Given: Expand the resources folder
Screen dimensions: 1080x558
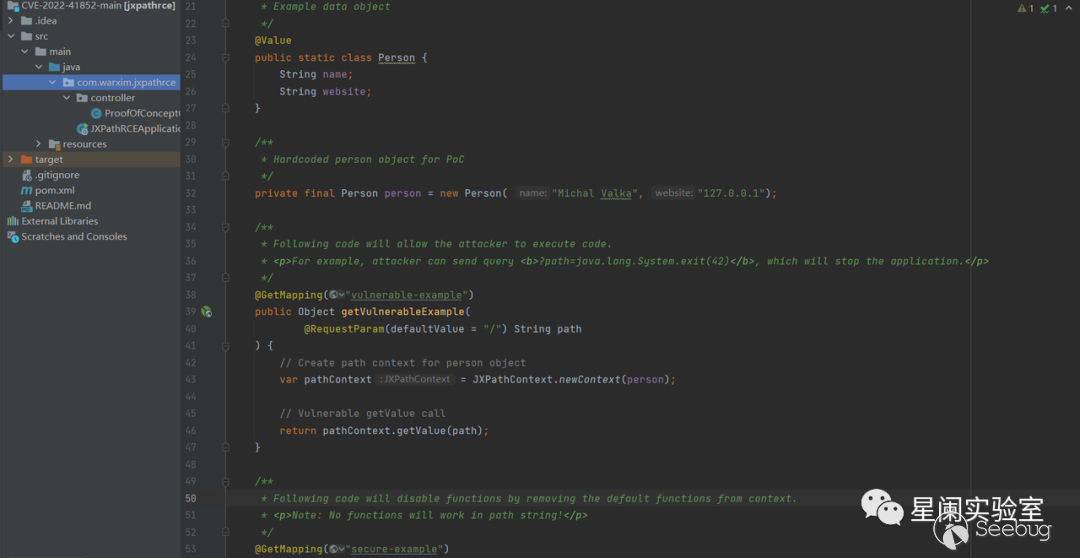Looking at the screenshot, I should (39, 144).
